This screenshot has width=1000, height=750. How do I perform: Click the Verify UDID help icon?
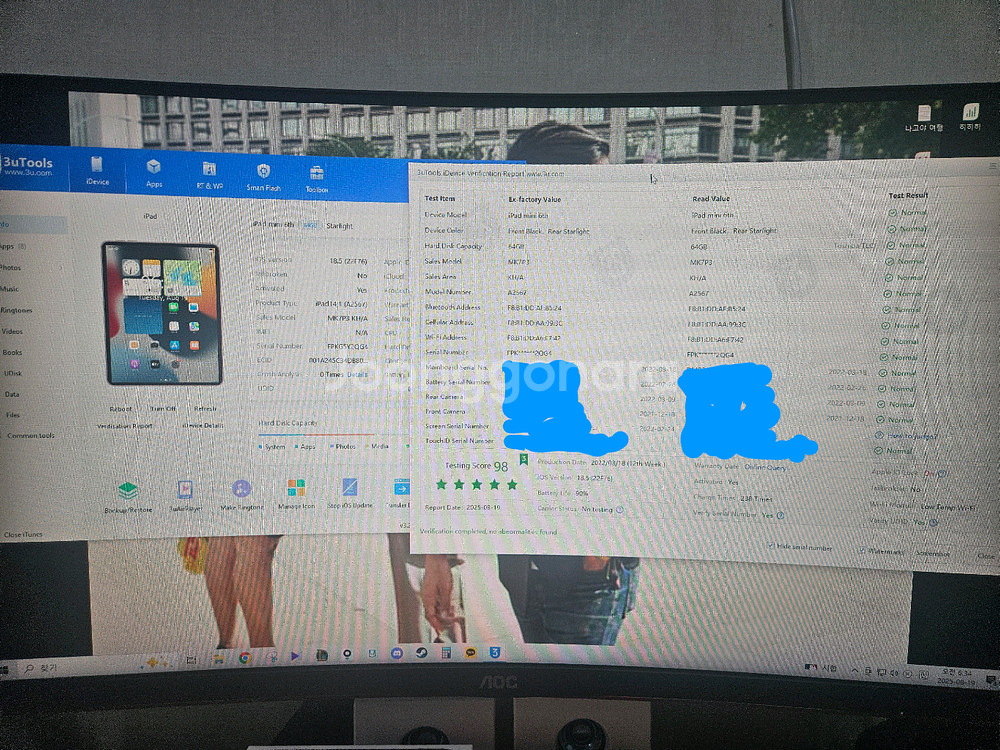click(x=934, y=522)
